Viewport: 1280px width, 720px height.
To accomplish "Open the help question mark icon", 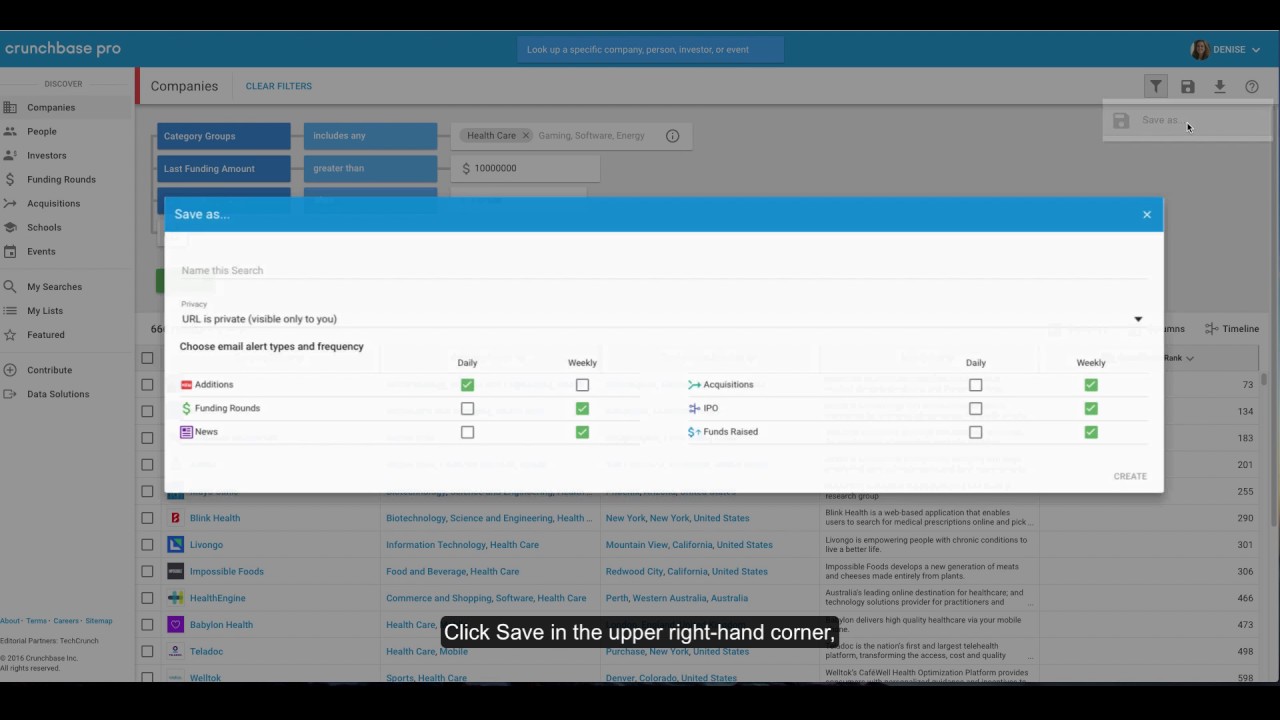I will (1252, 87).
